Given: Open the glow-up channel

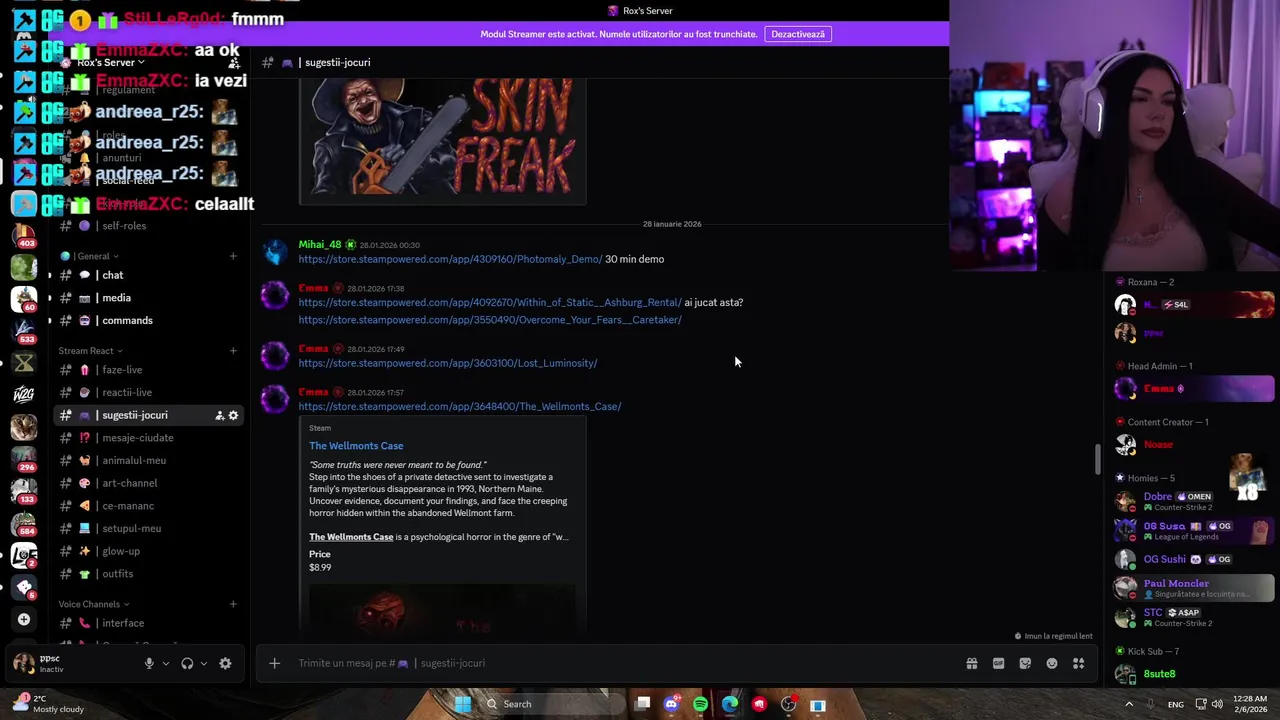Looking at the screenshot, I should tap(148, 551).
